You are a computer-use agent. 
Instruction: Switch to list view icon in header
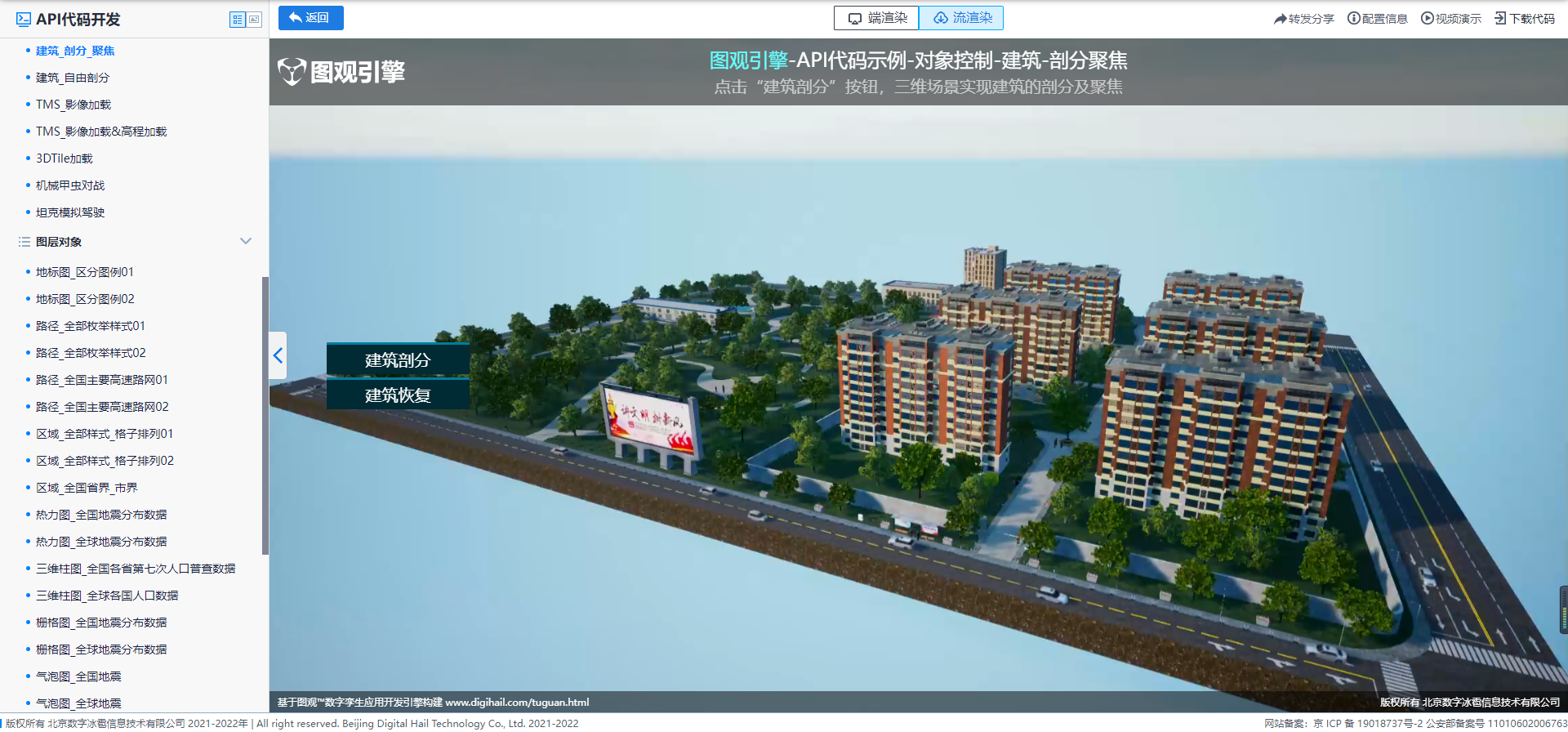point(238,20)
